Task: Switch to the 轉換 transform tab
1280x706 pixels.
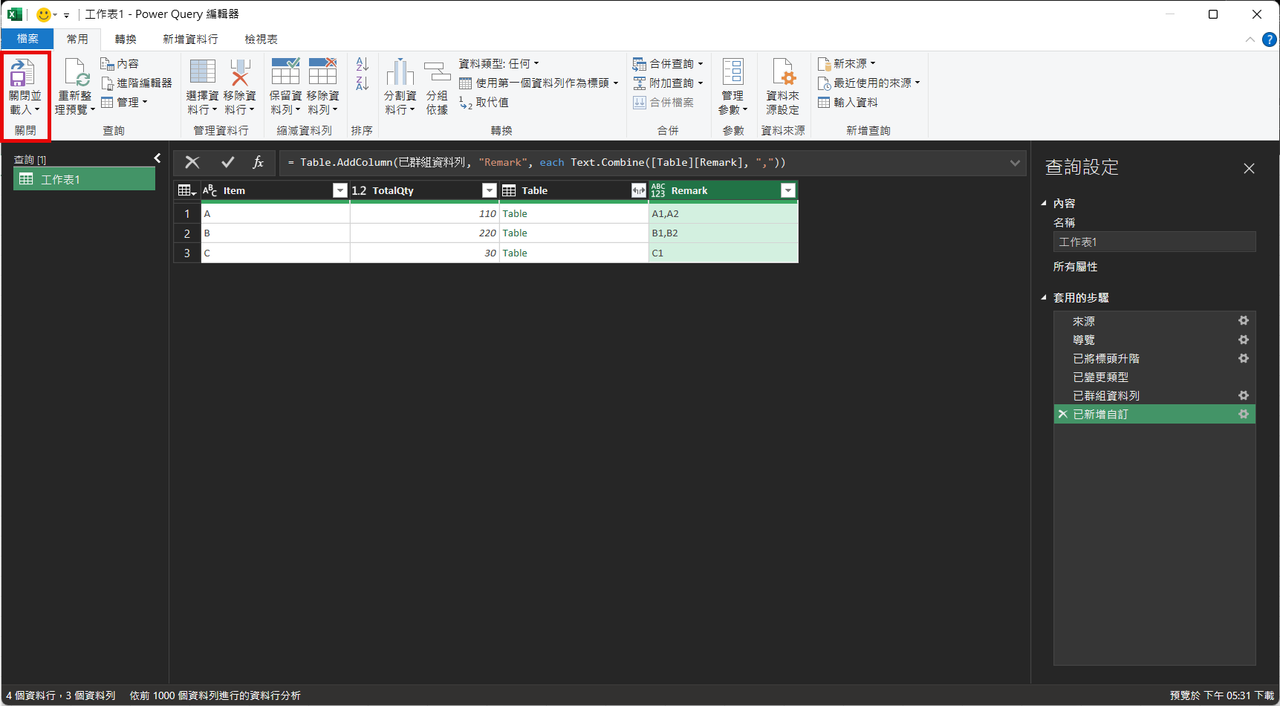Action: (125, 39)
